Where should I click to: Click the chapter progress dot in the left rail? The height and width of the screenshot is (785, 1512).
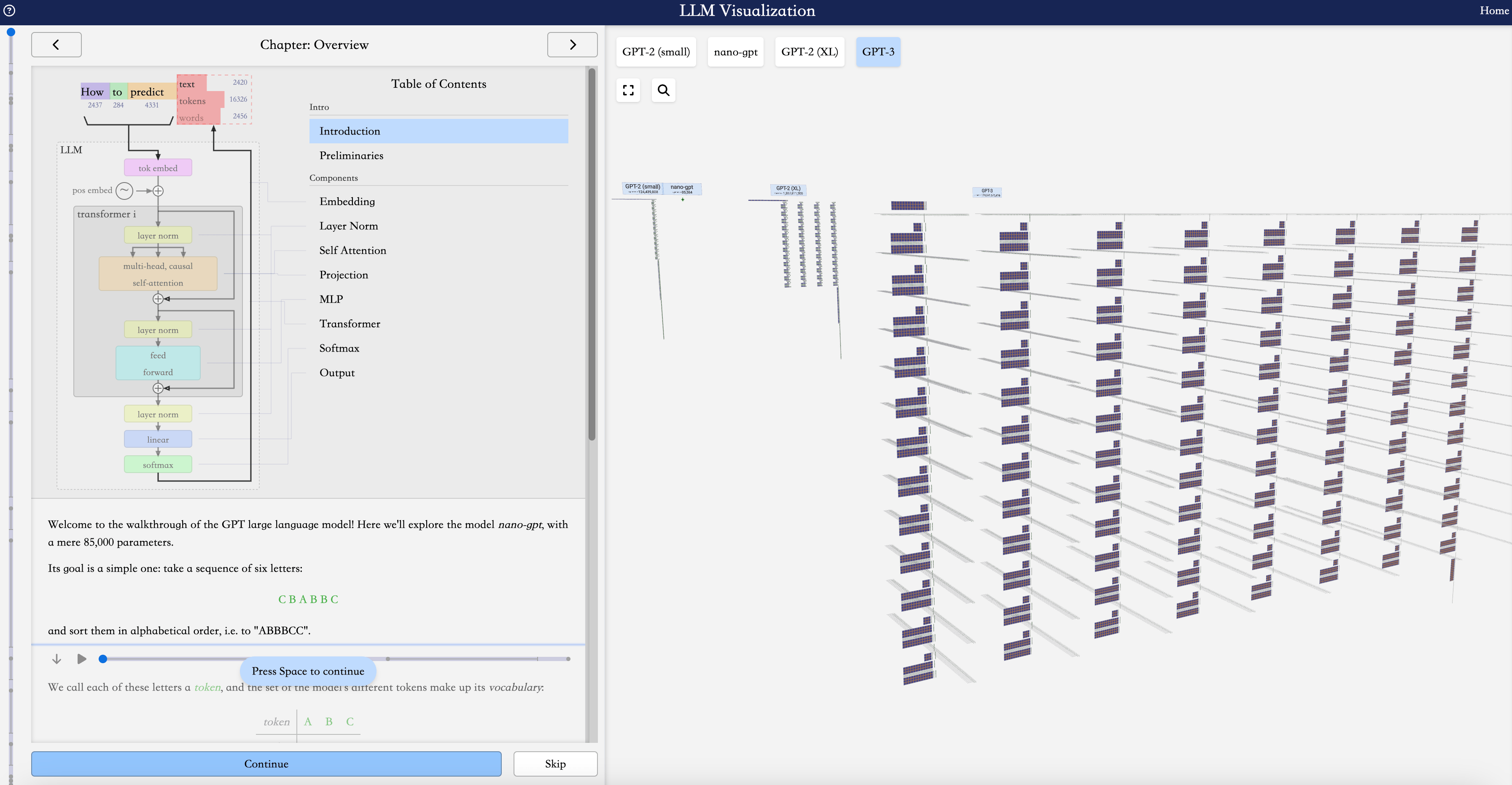pyautogui.click(x=11, y=32)
